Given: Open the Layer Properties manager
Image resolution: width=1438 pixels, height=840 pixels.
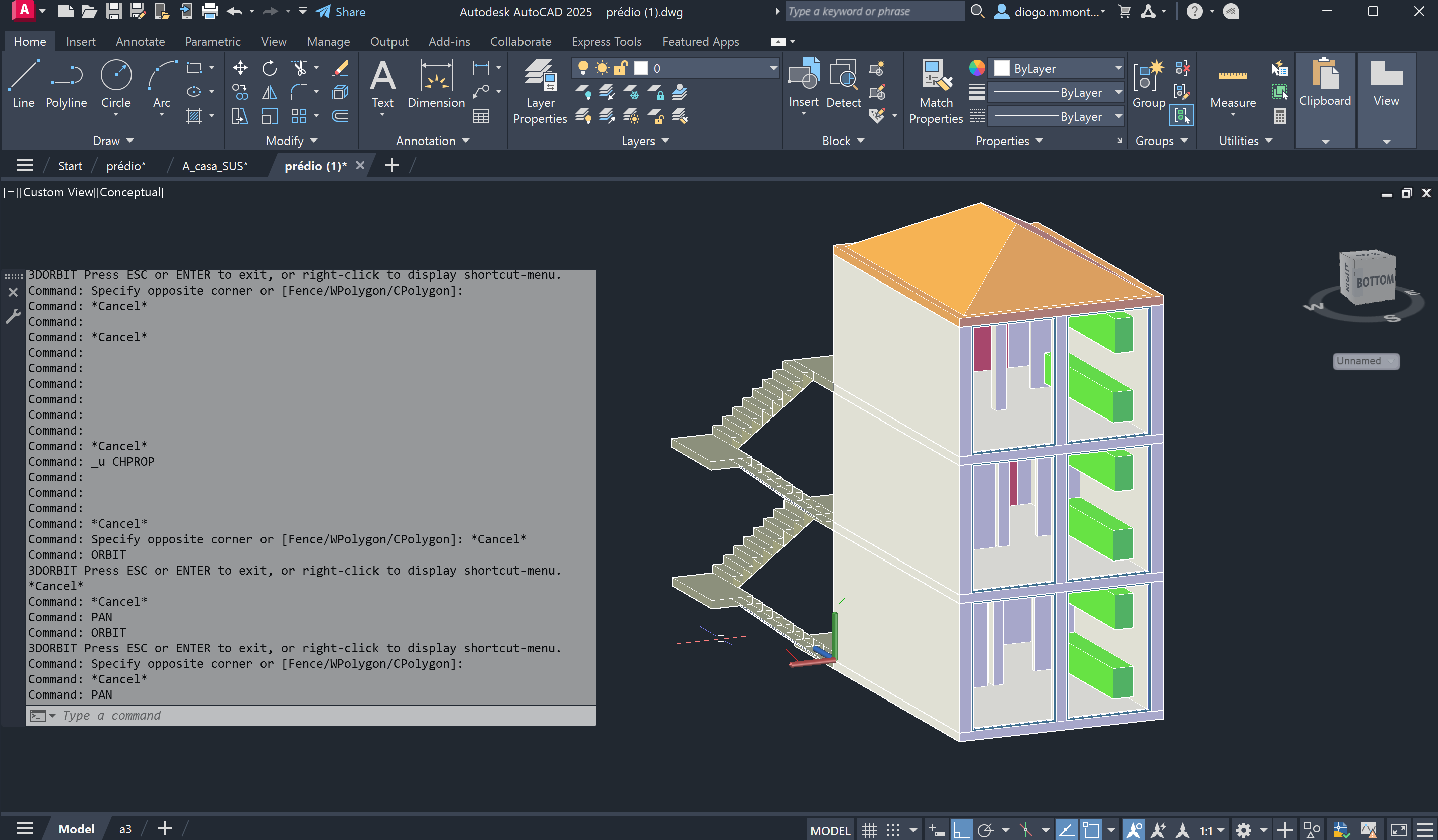Looking at the screenshot, I should pyautogui.click(x=539, y=91).
